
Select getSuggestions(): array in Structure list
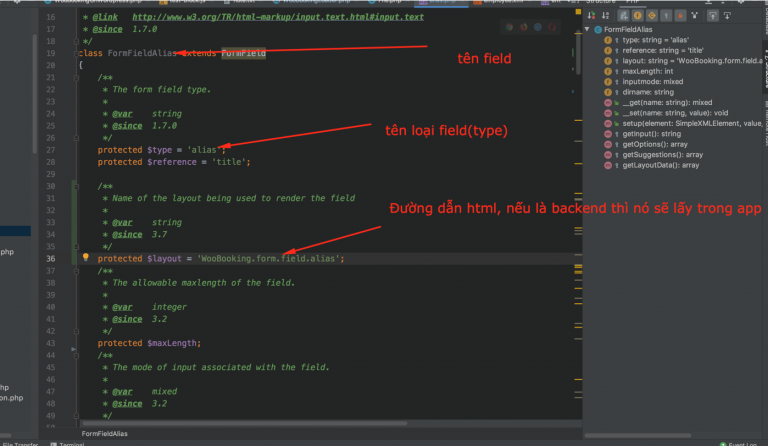662,154
